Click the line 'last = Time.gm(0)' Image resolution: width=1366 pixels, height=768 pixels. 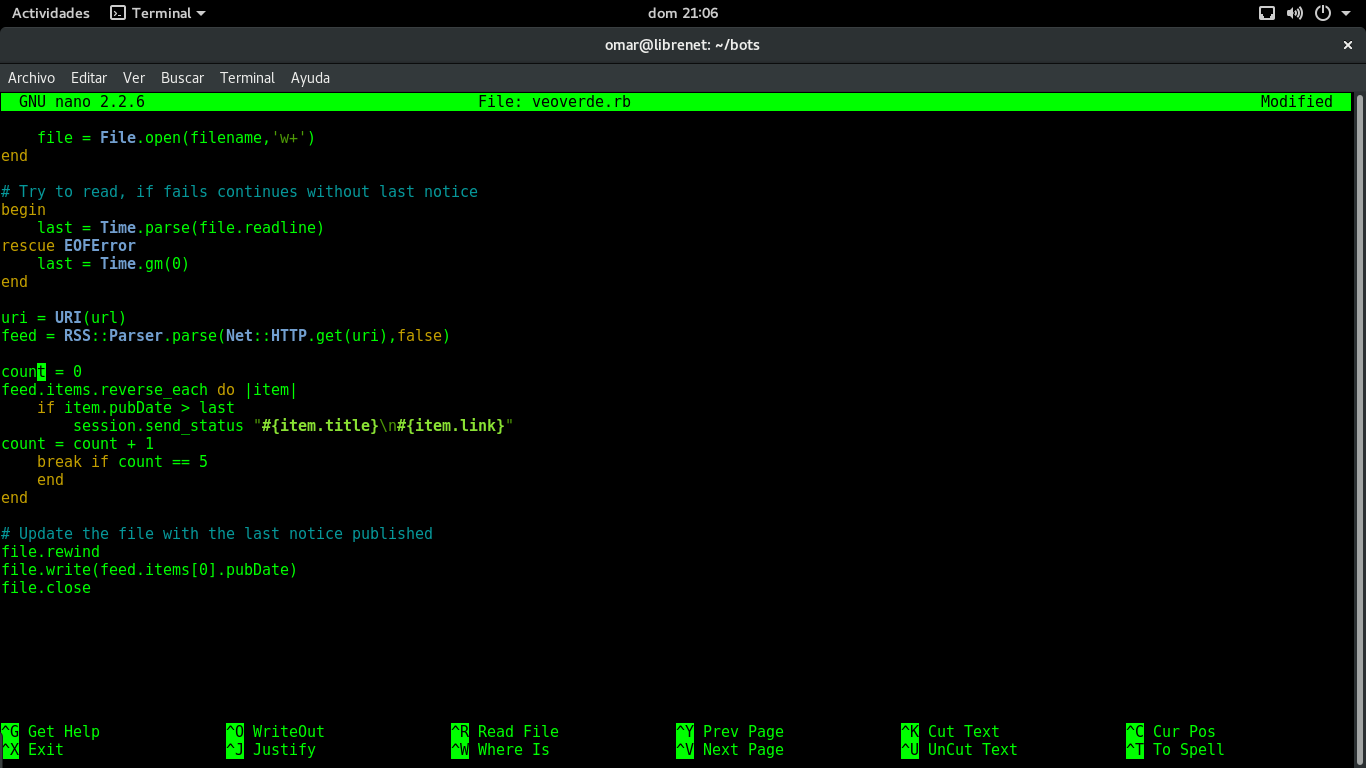click(x=113, y=264)
